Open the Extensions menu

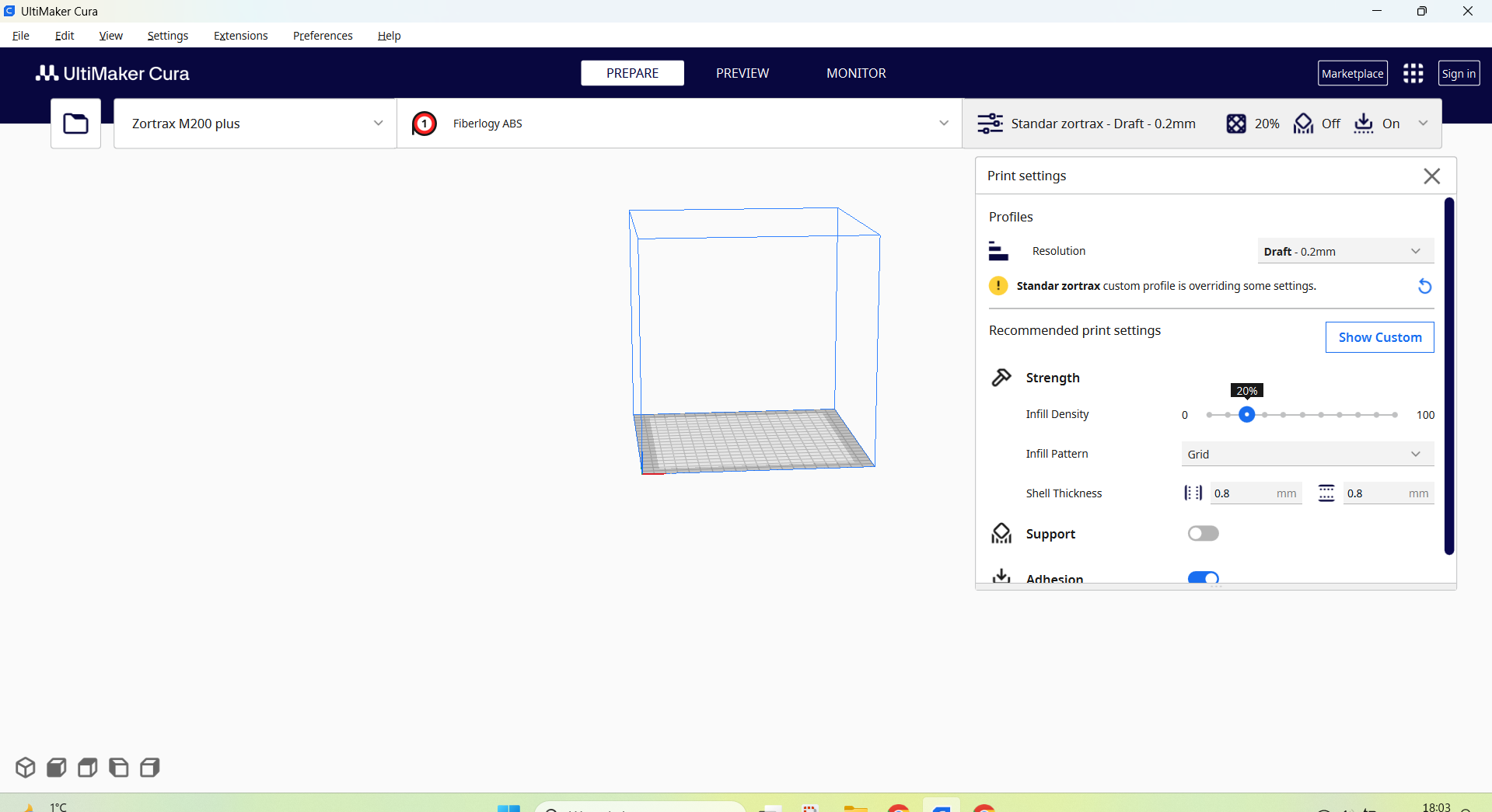pos(241,36)
